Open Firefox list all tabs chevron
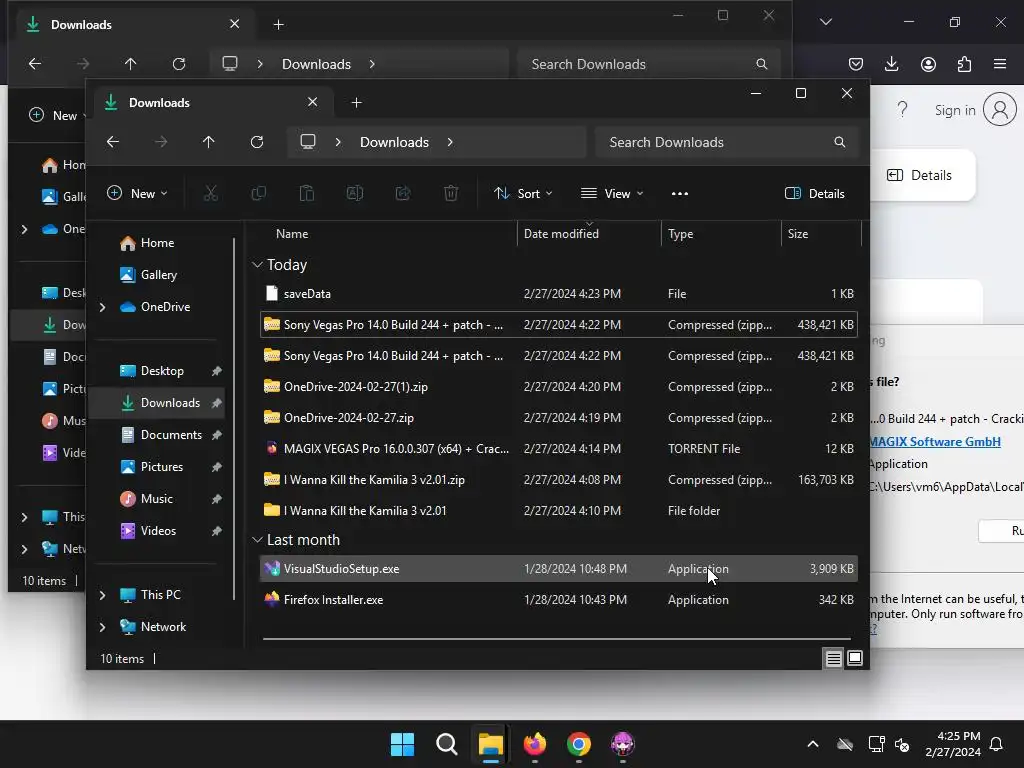 pos(825,22)
